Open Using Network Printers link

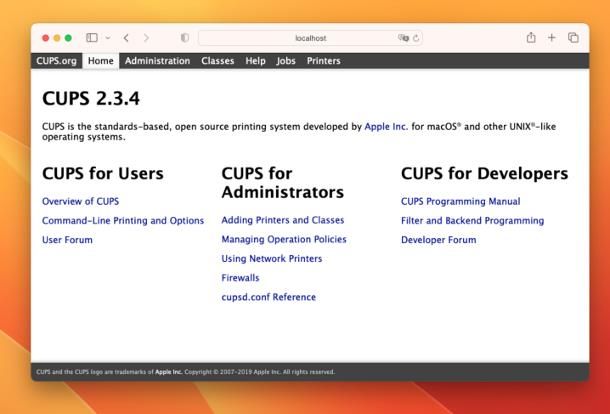[272, 258]
